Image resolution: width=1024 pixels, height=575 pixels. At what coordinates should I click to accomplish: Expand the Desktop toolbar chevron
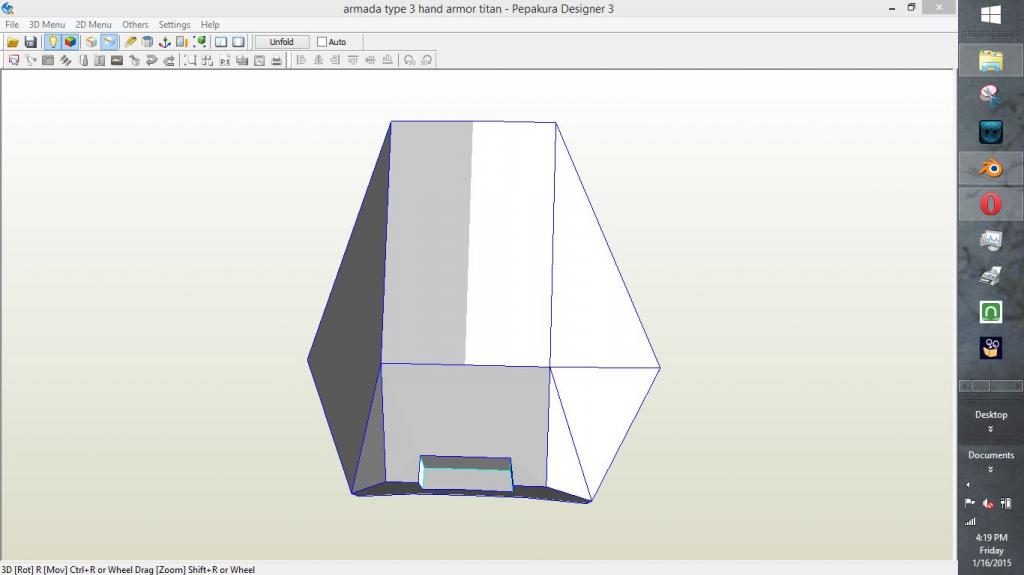(x=991, y=429)
